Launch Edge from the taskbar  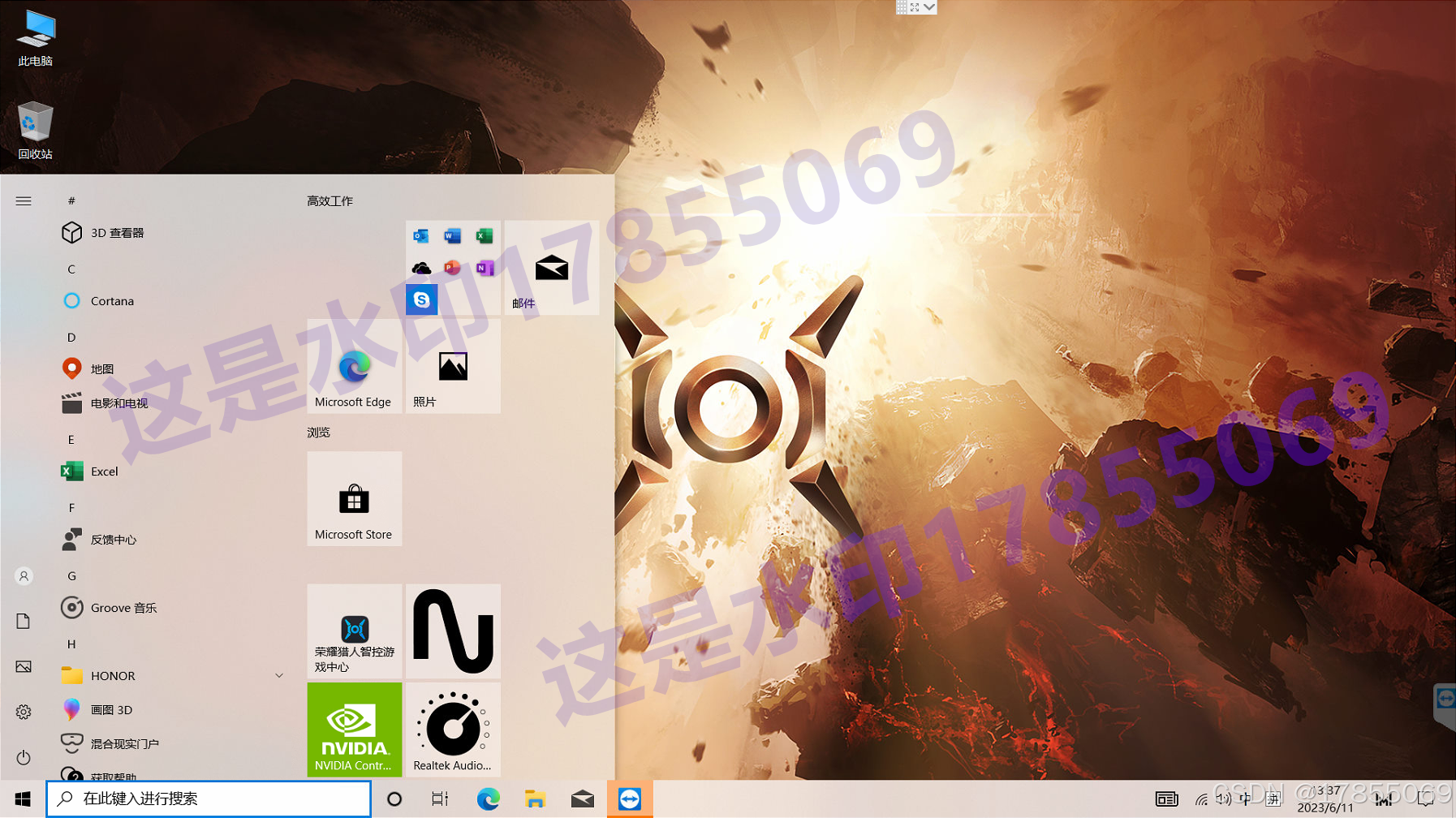[488, 799]
